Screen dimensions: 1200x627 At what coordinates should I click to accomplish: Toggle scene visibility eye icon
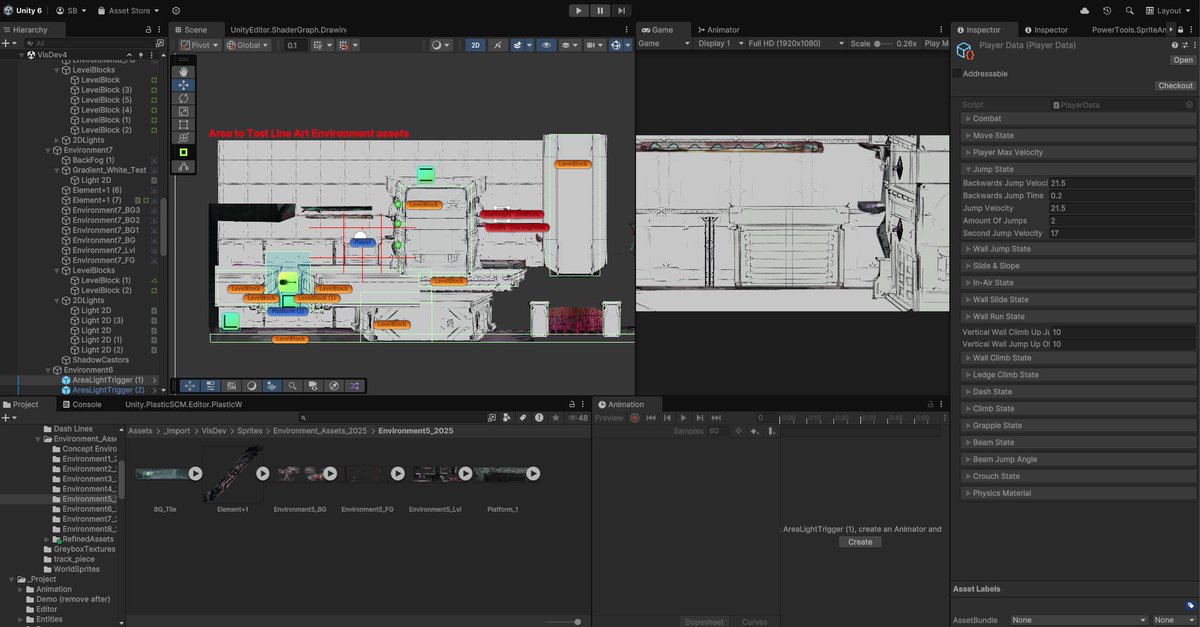click(x=546, y=45)
